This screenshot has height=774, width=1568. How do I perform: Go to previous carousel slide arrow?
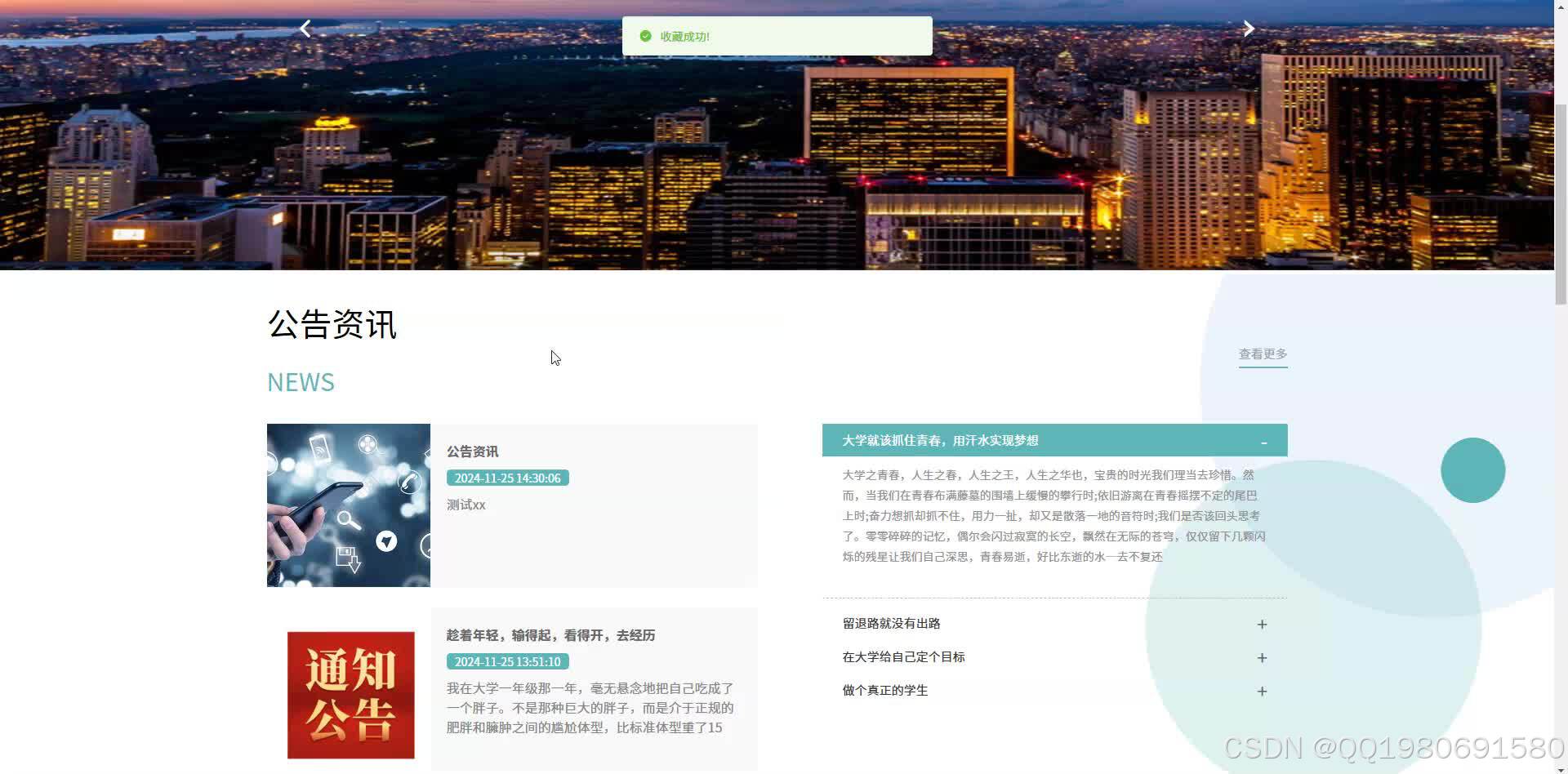coord(305,29)
